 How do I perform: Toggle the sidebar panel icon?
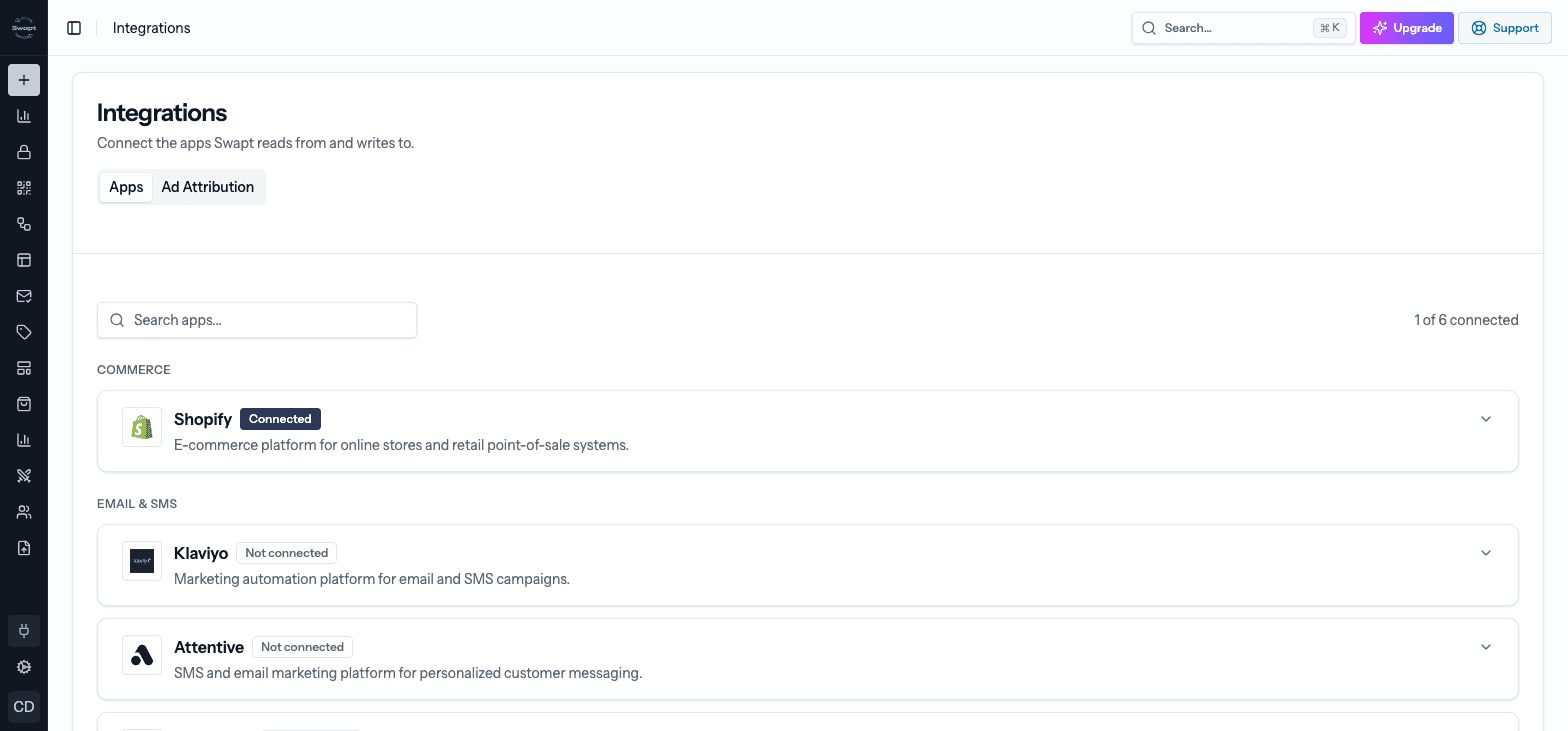click(74, 28)
